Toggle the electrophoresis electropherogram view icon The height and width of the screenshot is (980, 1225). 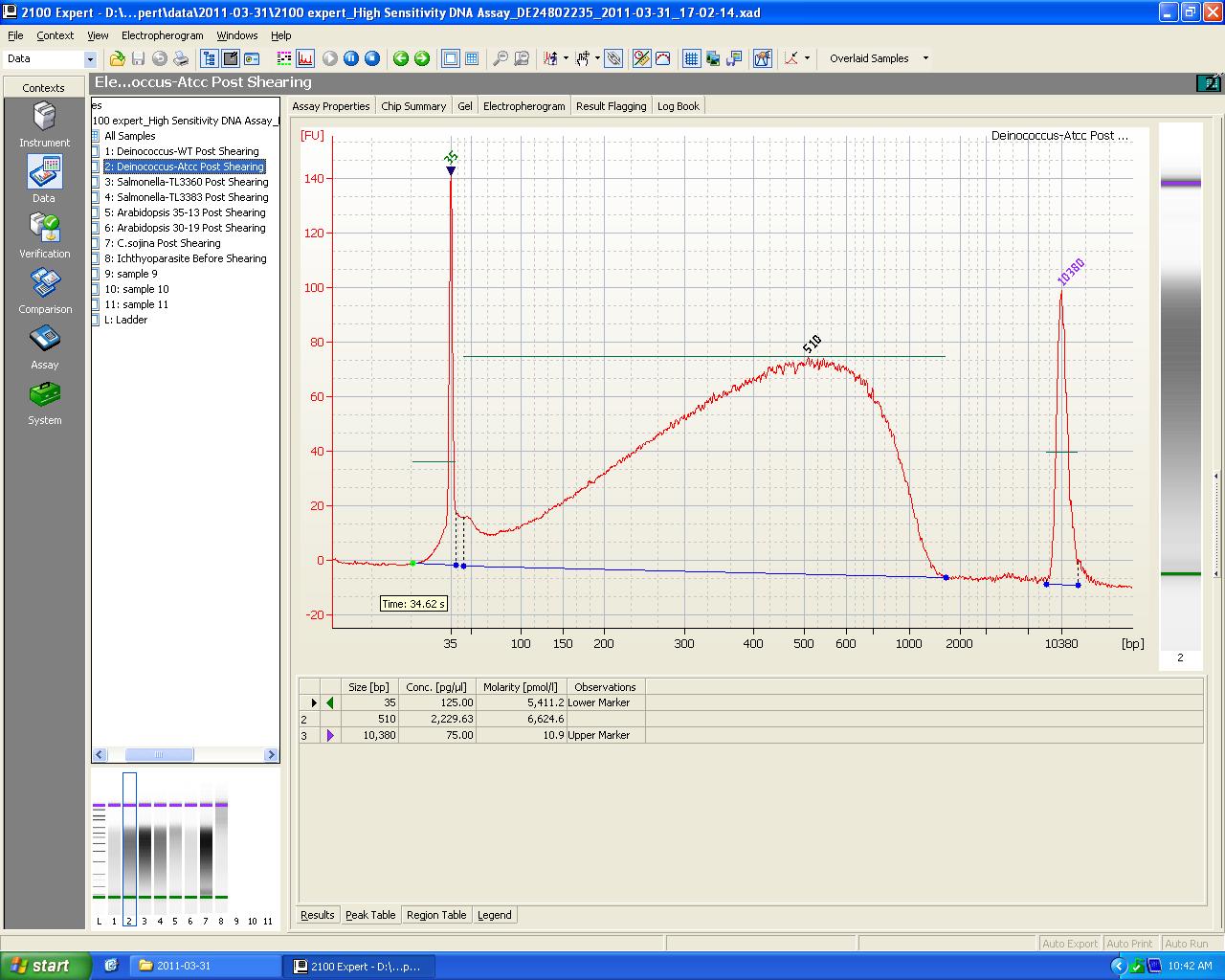click(x=305, y=58)
